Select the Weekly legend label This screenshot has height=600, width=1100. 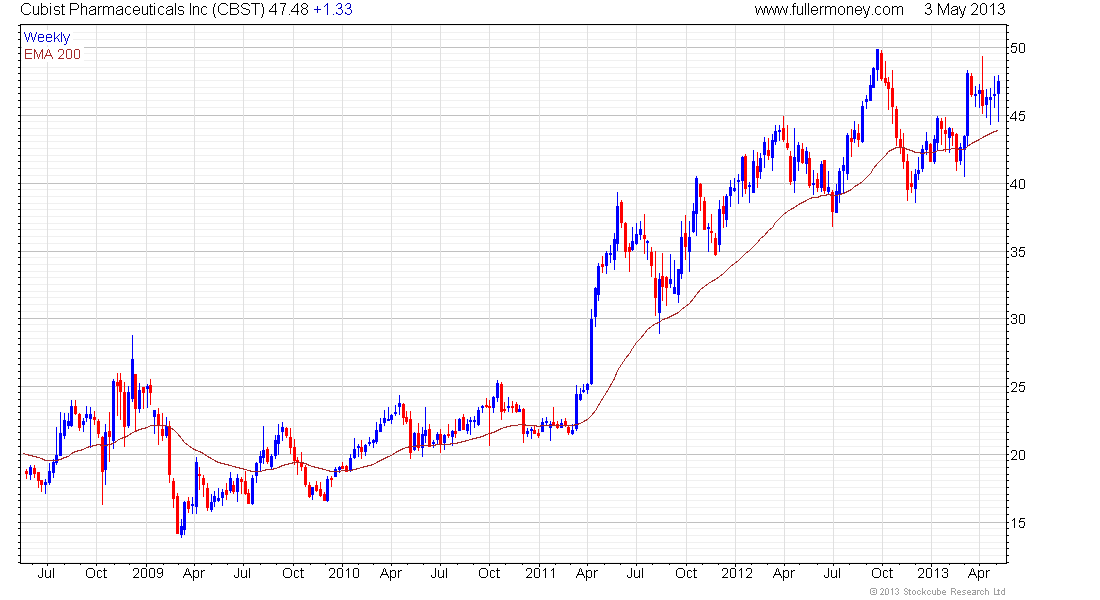click(x=47, y=37)
